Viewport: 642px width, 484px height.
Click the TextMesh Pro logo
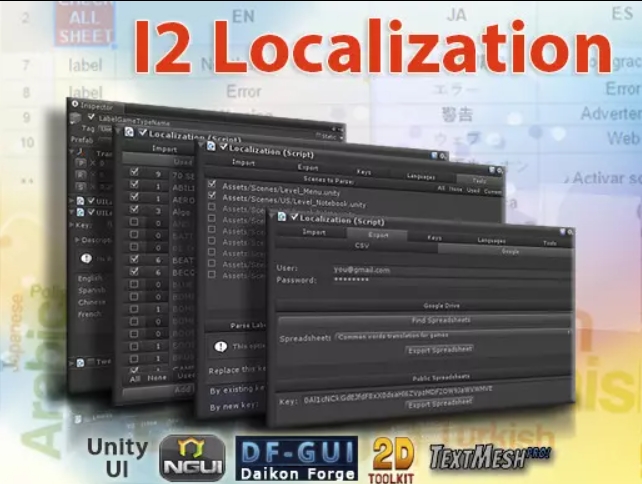click(x=490, y=457)
